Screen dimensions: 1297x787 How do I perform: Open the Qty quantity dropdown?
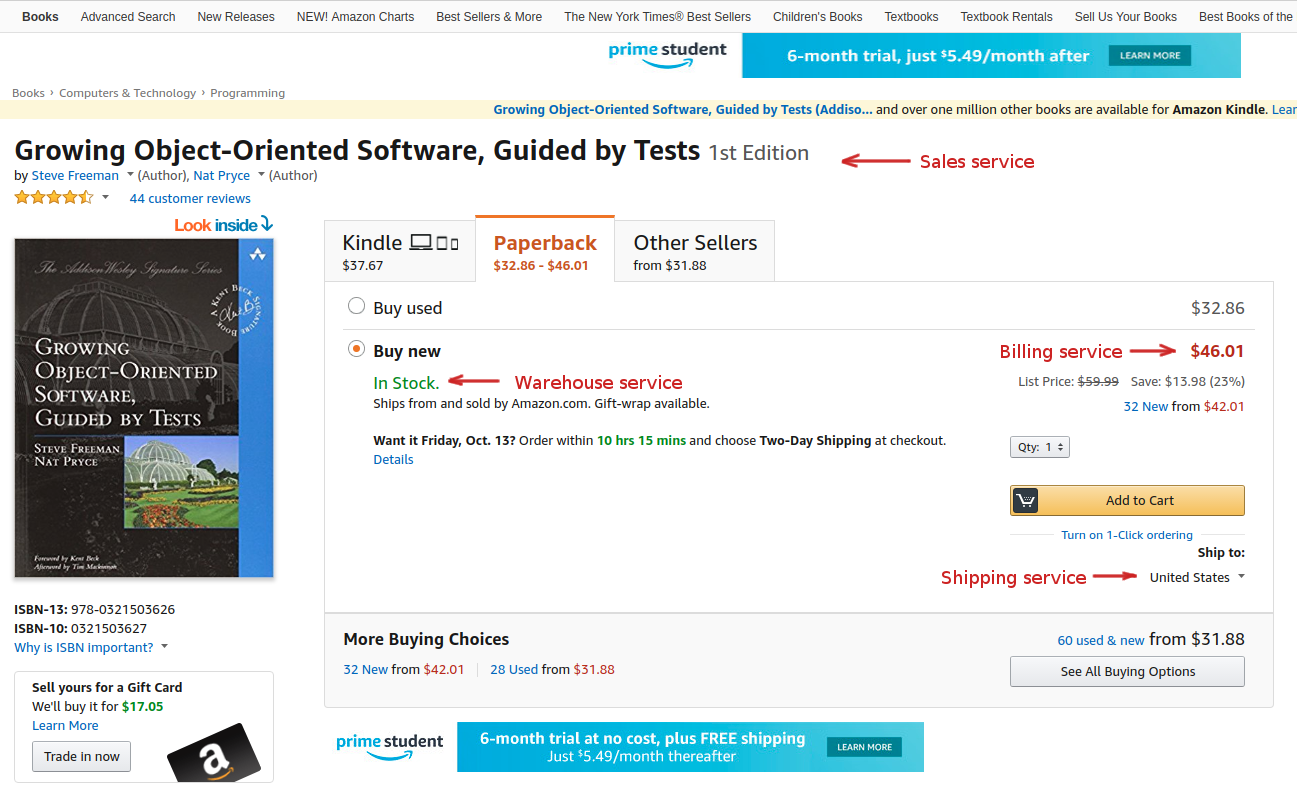(x=1039, y=448)
